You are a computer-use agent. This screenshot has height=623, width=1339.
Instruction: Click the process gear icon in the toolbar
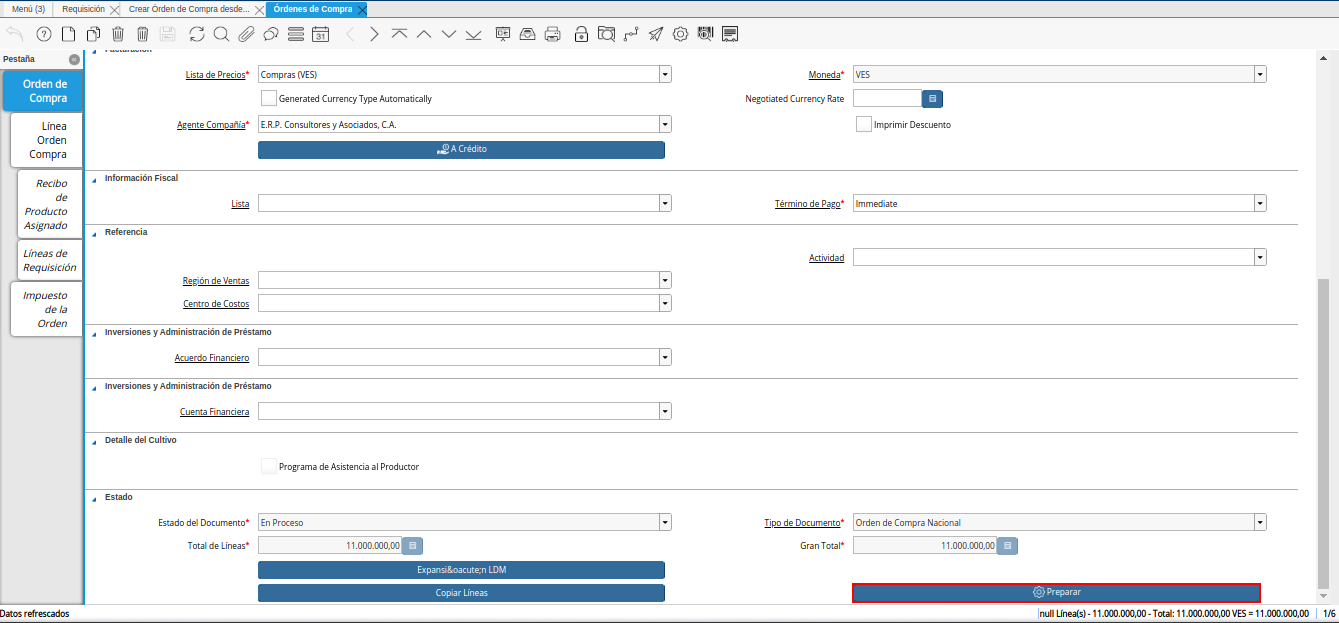680,34
